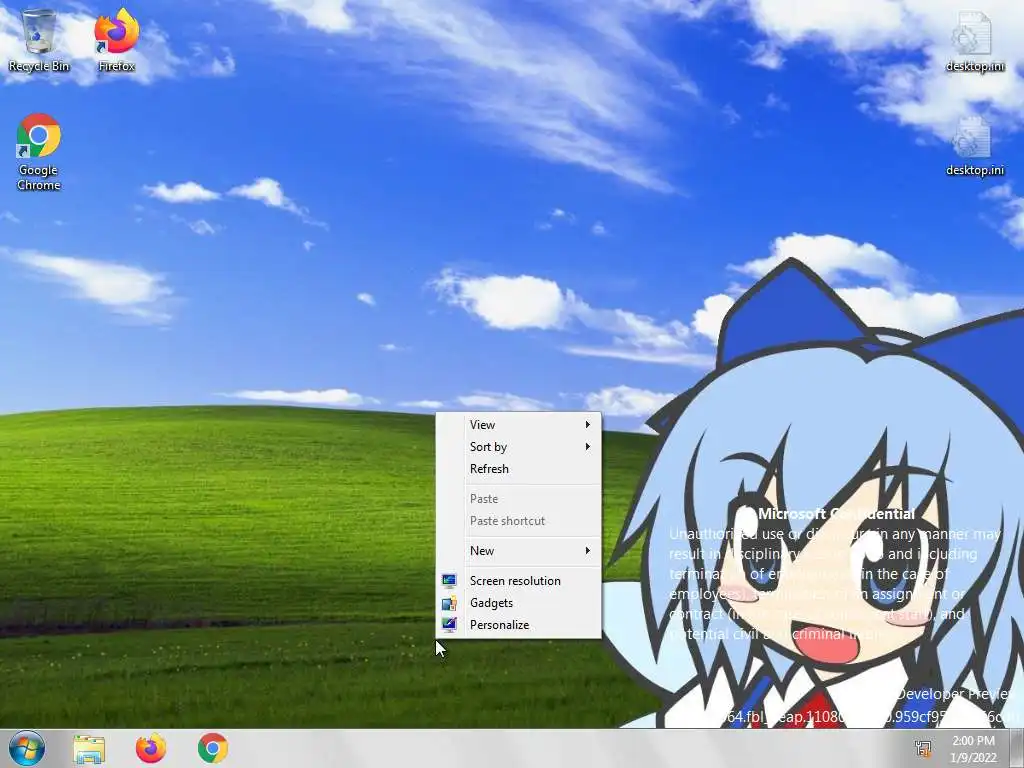Open the Windows Start orb
Viewport: 1024px width, 768px height.
click(27, 748)
